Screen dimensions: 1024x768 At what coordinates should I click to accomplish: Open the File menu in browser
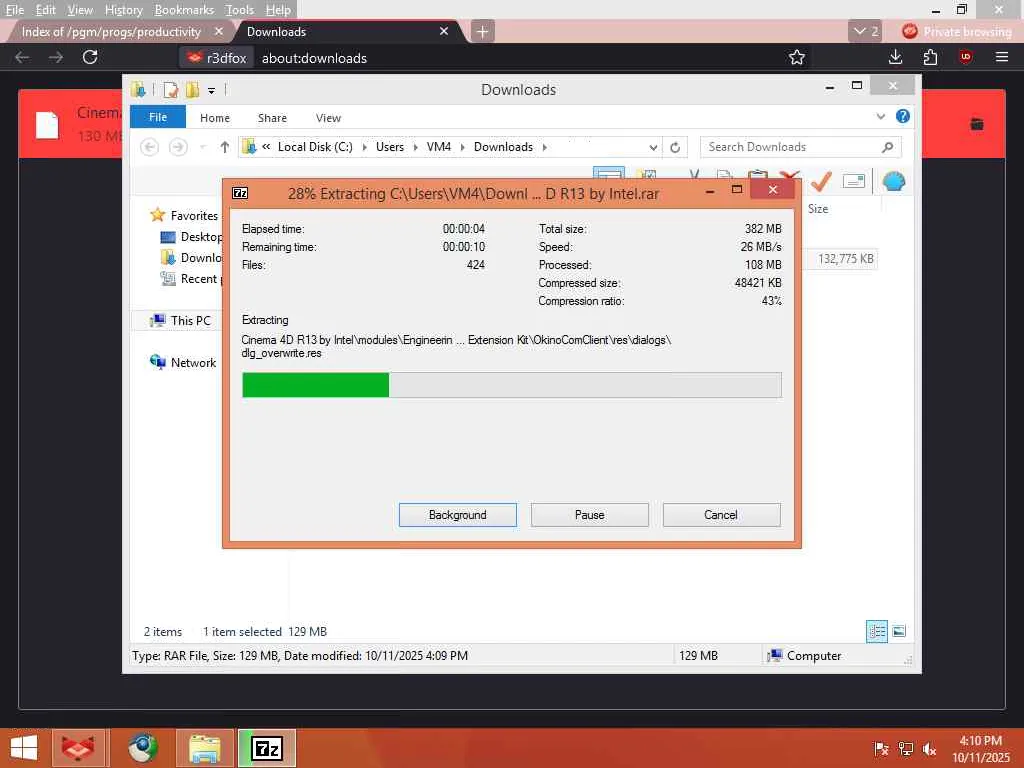point(14,10)
